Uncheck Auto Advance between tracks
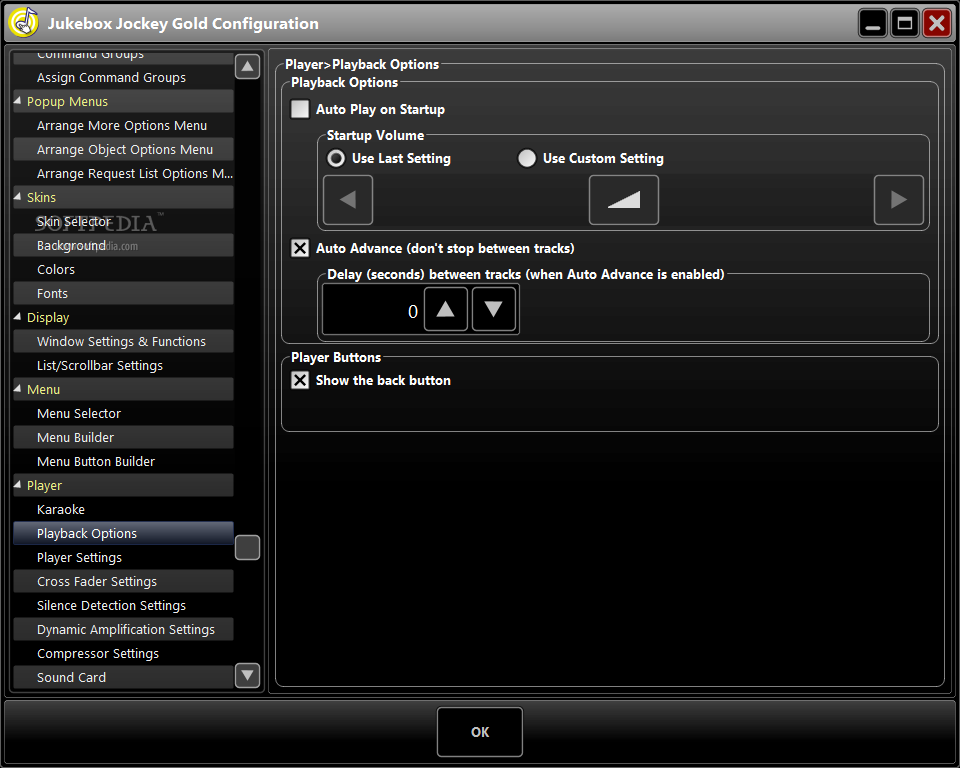This screenshot has width=960, height=768. coord(300,248)
